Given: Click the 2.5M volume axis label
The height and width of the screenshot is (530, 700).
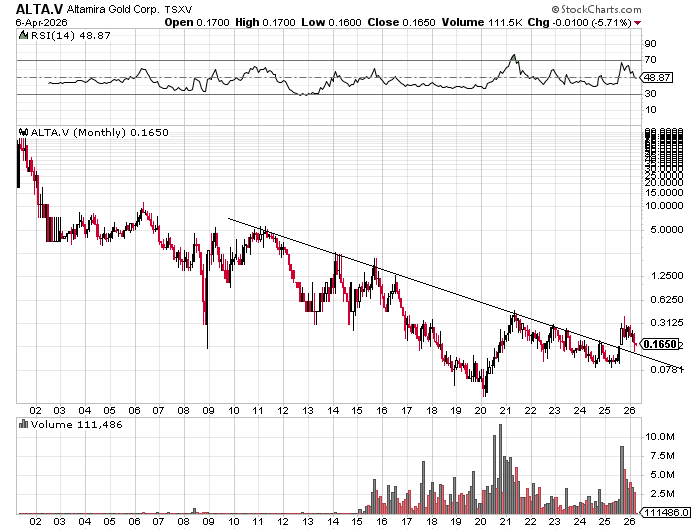Looking at the screenshot, I should coord(662,494).
